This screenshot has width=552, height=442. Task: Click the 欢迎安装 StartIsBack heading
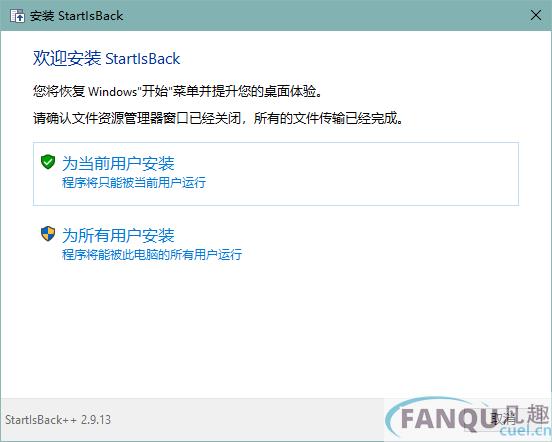[x=106, y=58]
